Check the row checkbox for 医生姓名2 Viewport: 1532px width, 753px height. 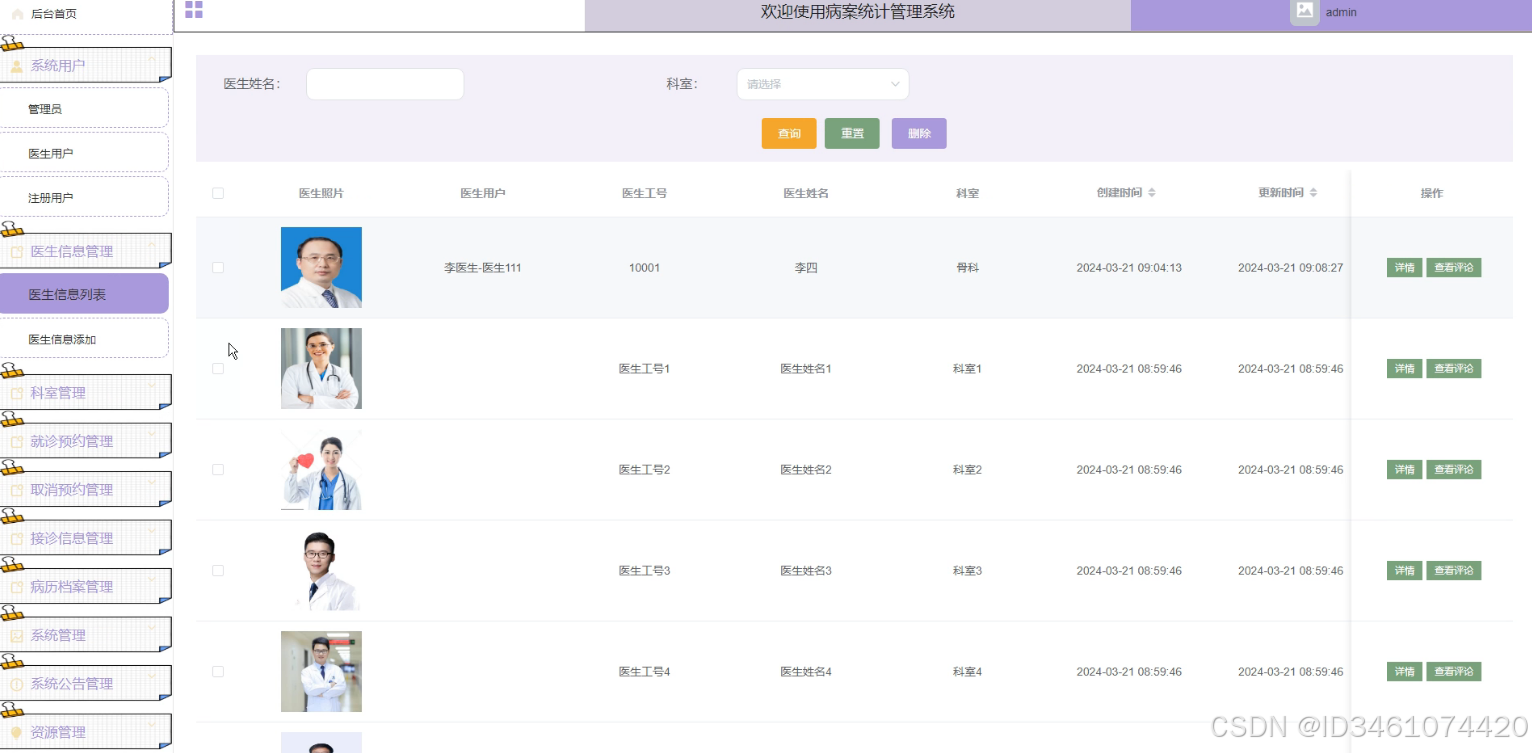pyautogui.click(x=218, y=470)
